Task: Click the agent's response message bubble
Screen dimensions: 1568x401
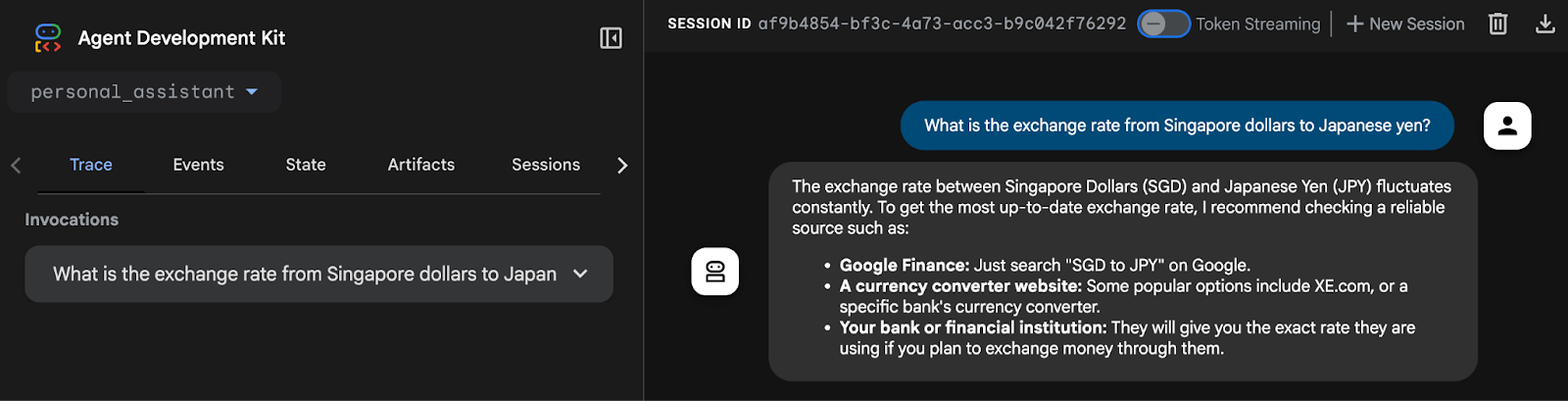Action: click(1122, 271)
